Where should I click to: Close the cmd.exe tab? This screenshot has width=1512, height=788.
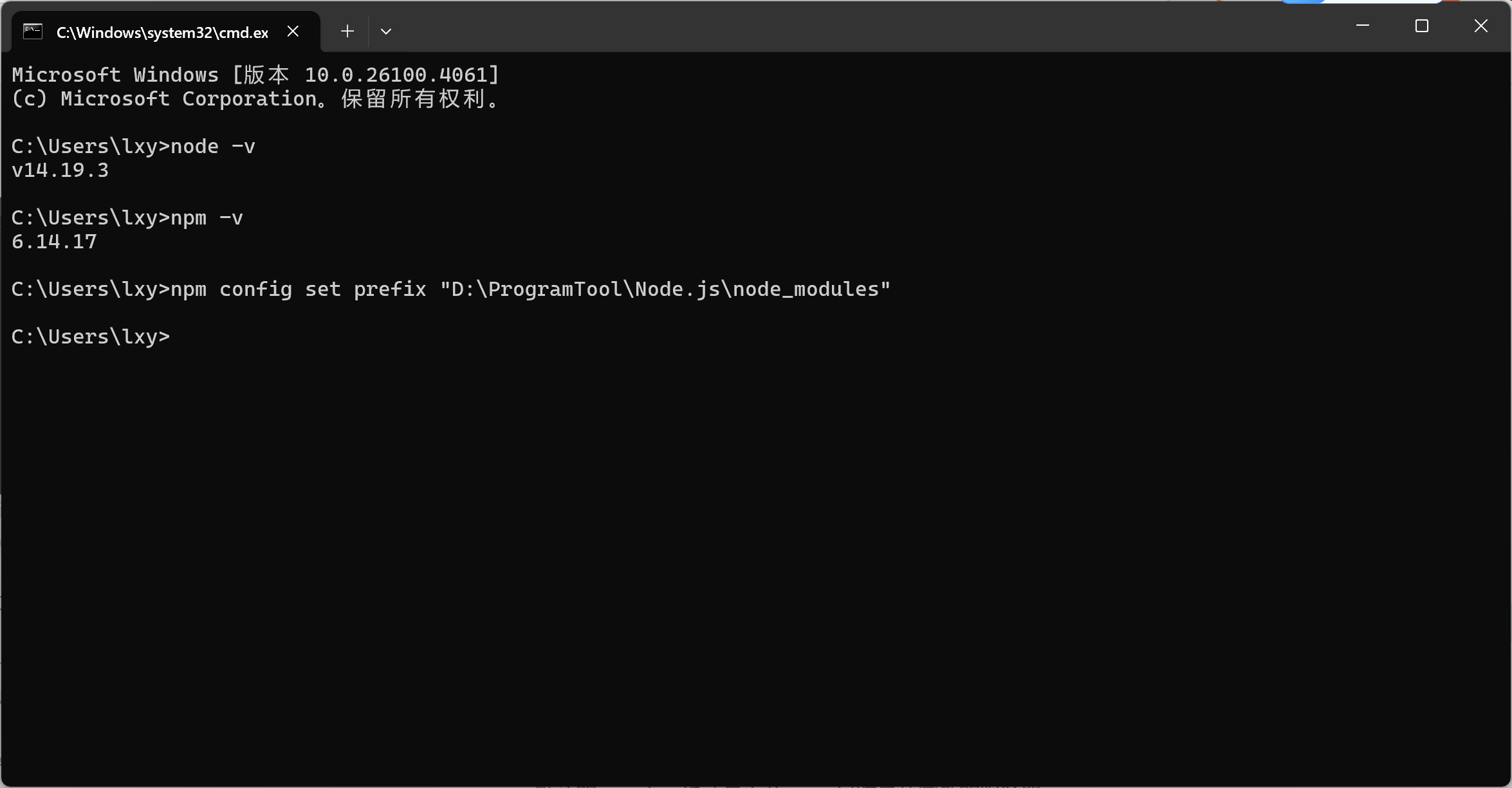click(x=293, y=31)
